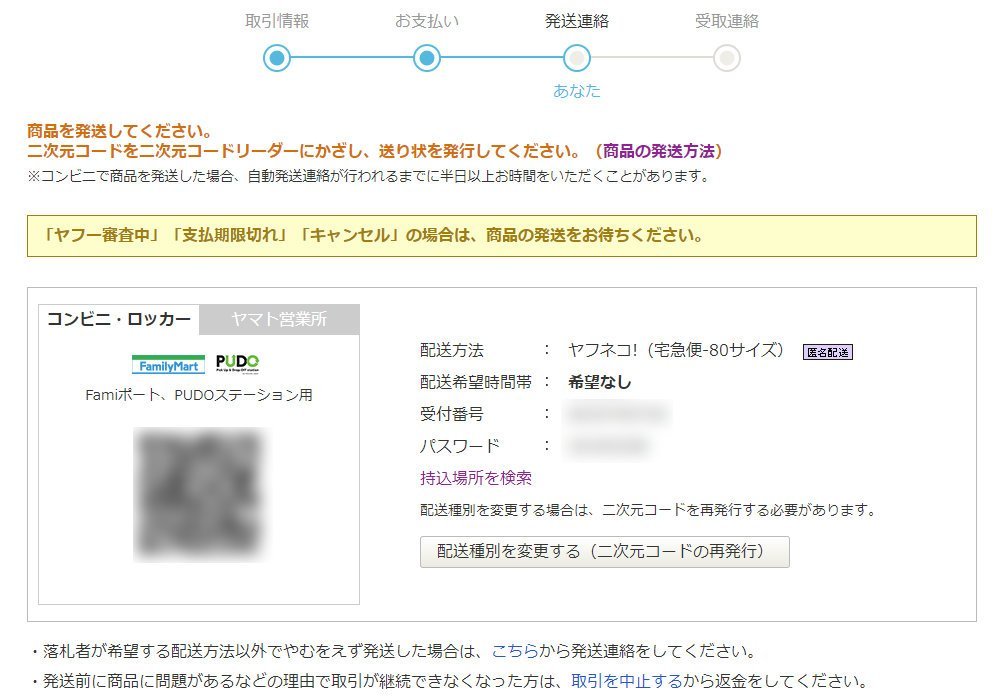The width and height of the screenshot is (1000, 700).
Task: Click the blurred パスワード value
Action: tap(607, 446)
